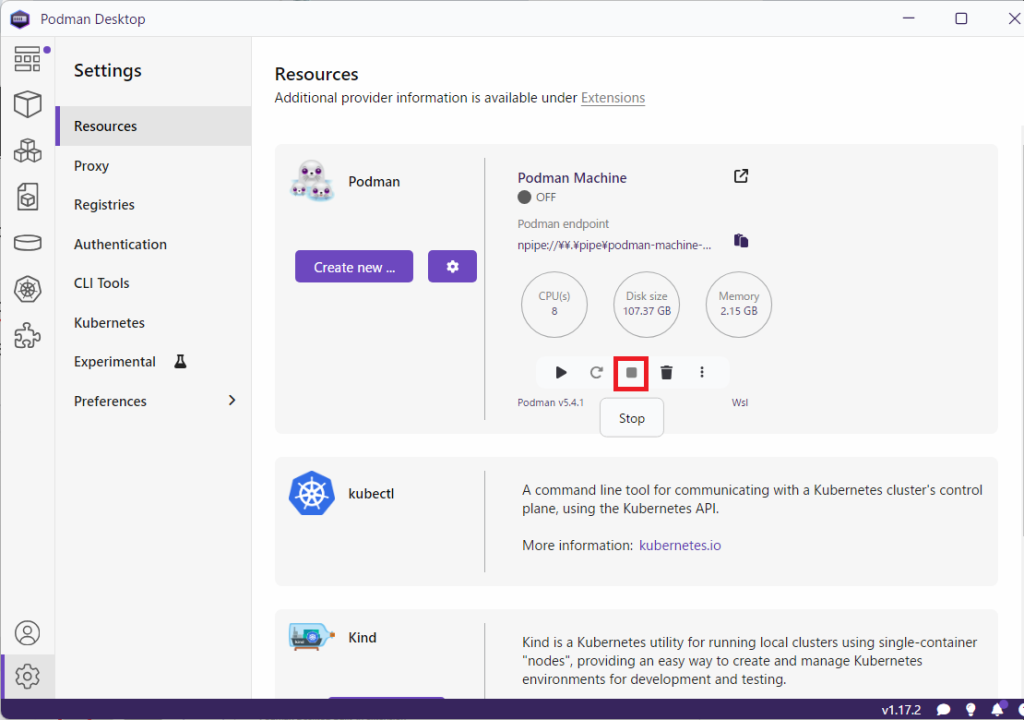Open the Podman Machine kebab menu
Screen dimensions: 1024x720
click(702, 373)
